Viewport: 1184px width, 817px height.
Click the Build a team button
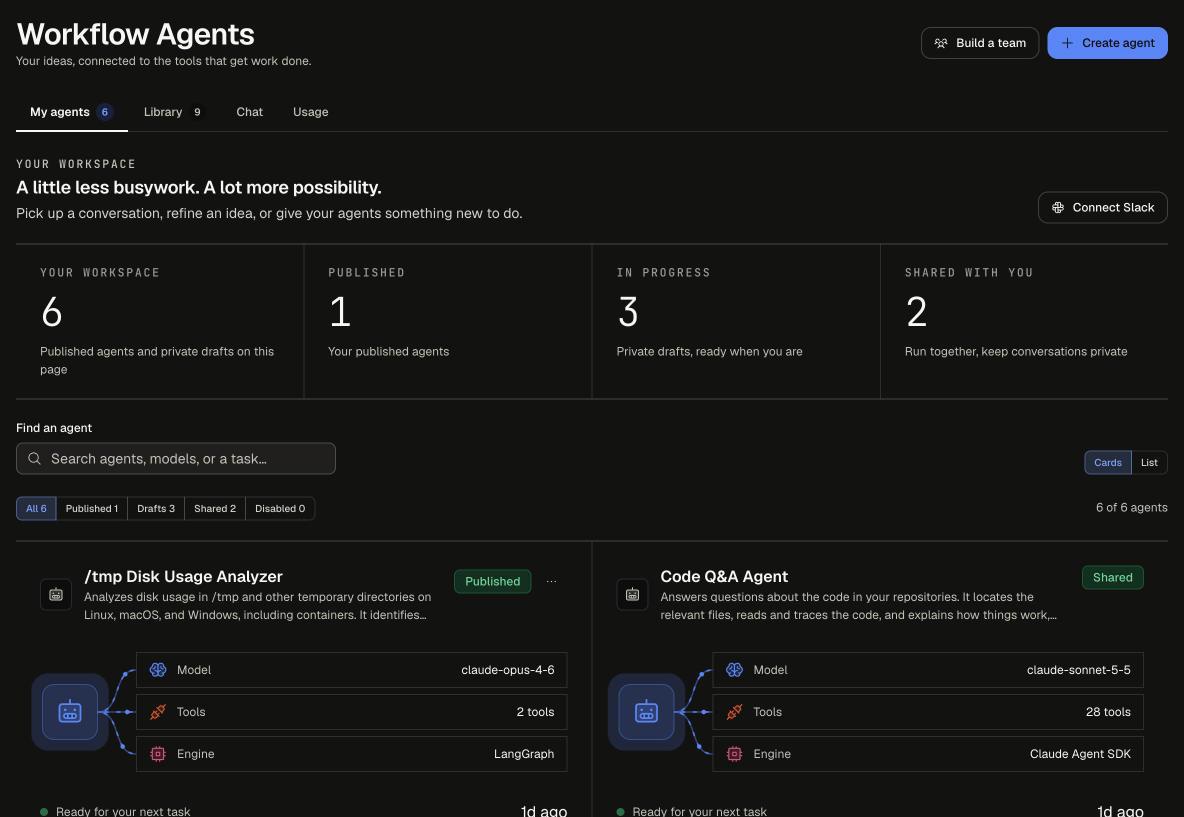tap(979, 43)
